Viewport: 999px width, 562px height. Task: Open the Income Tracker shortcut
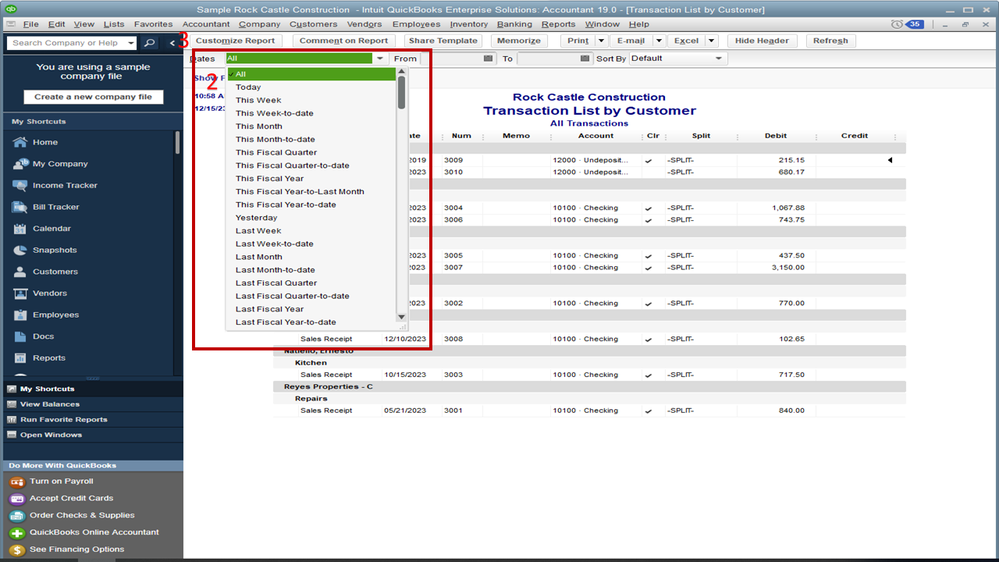(64, 185)
